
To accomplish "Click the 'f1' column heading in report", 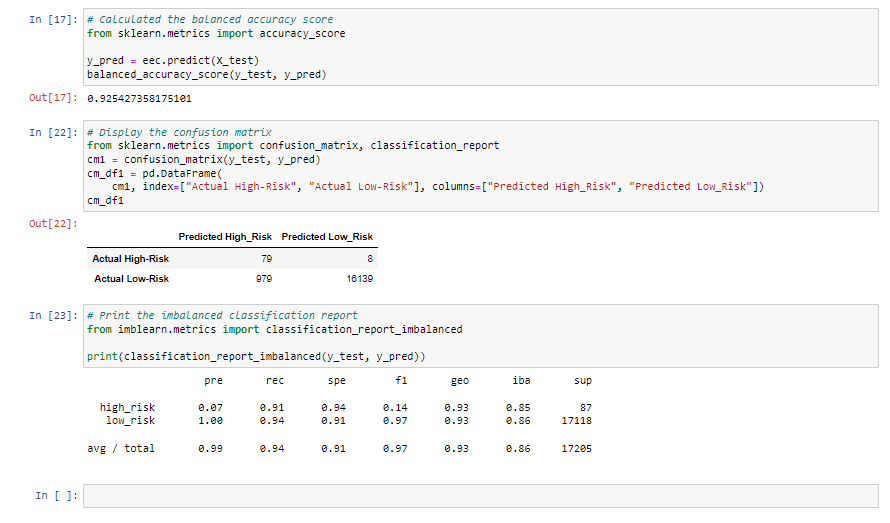I will 401,380.
